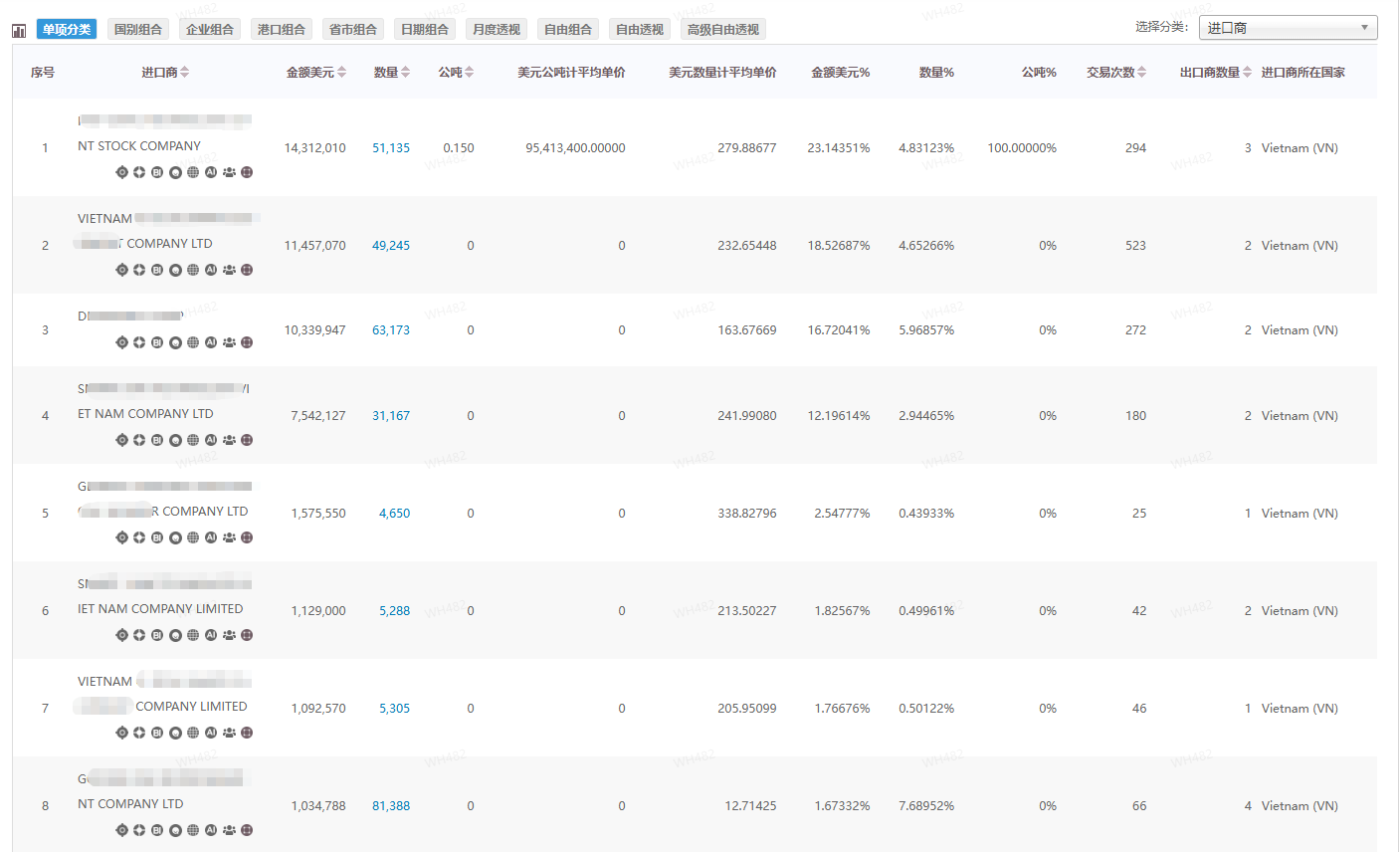This screenshot has width=1400, height=852.
Task: Click the last purple grid icon in row 6
Action: point(247,635)
